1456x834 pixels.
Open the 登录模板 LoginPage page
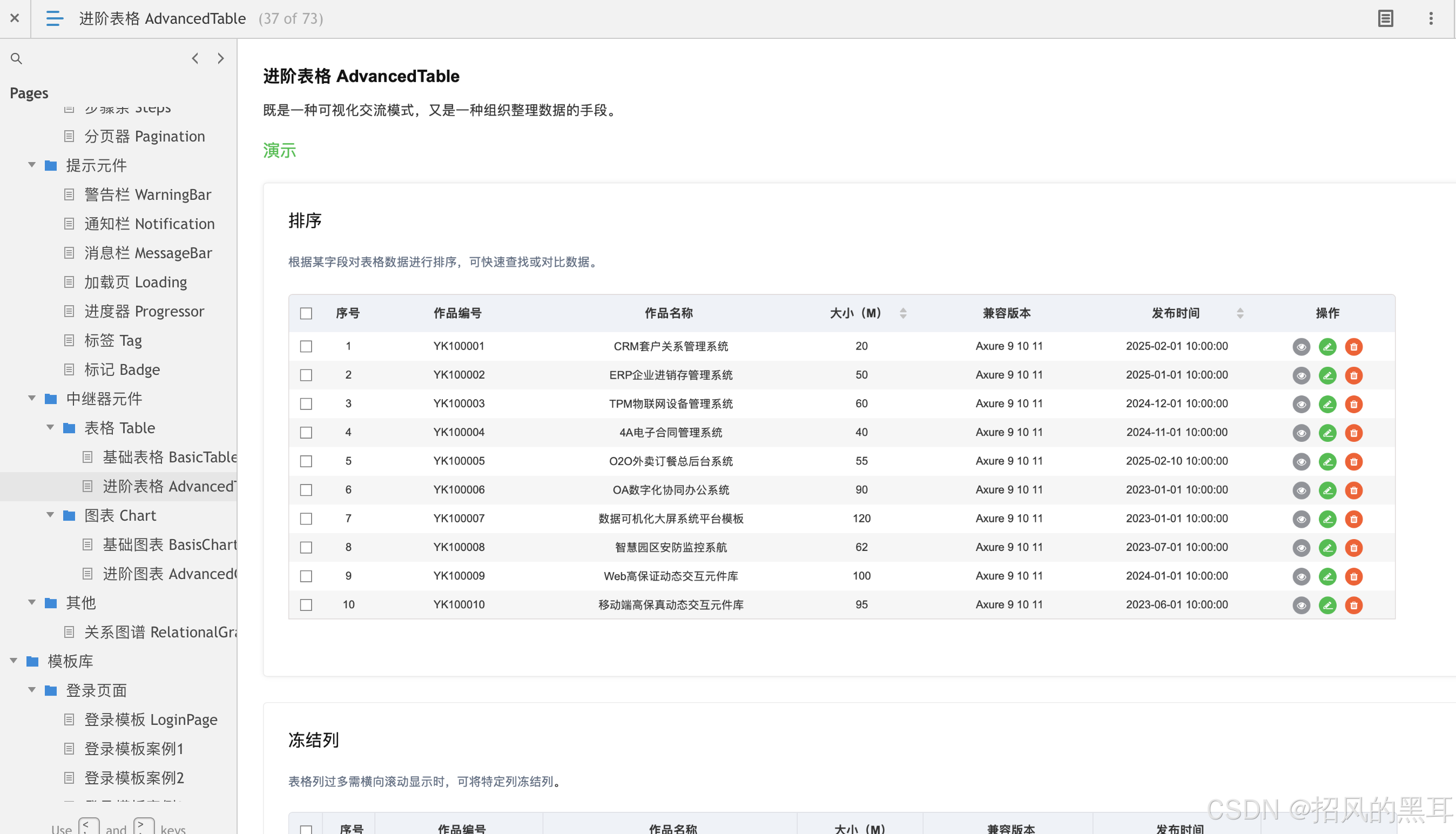[151, 719]
